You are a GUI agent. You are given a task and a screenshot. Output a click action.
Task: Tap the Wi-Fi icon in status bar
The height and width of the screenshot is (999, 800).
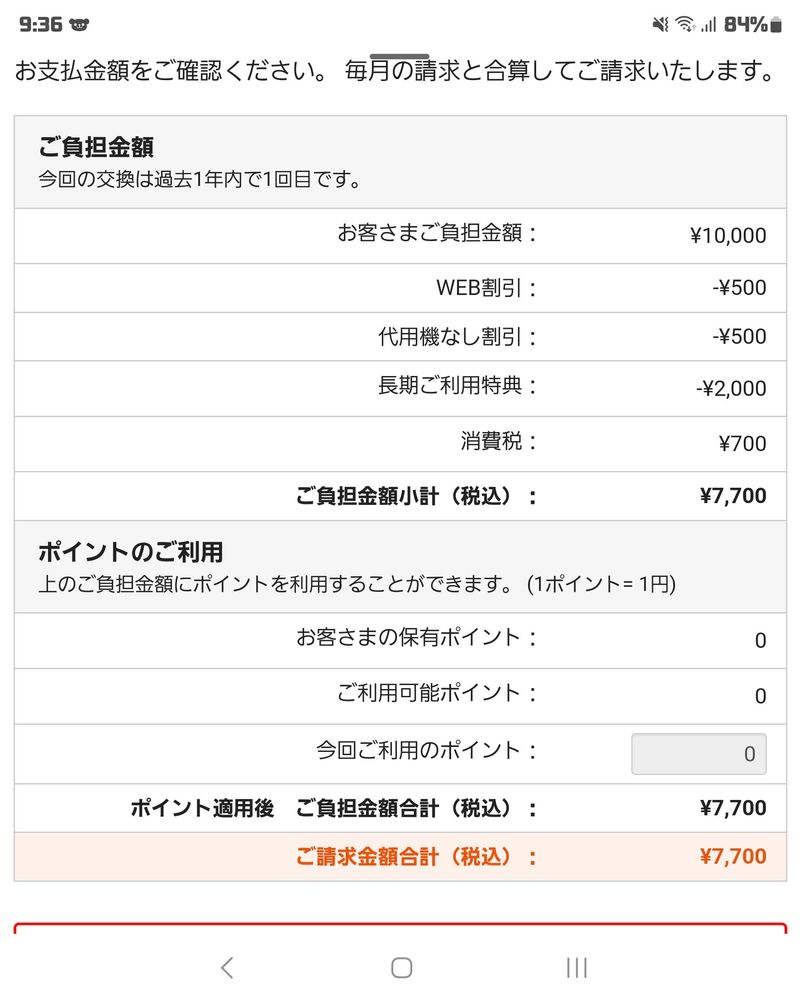(x=685, y=24)
